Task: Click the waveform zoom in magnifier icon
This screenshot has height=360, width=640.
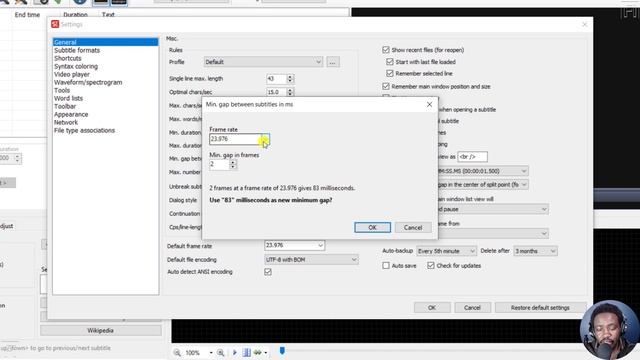Action: pyautogui.click(x=220, y=353)
